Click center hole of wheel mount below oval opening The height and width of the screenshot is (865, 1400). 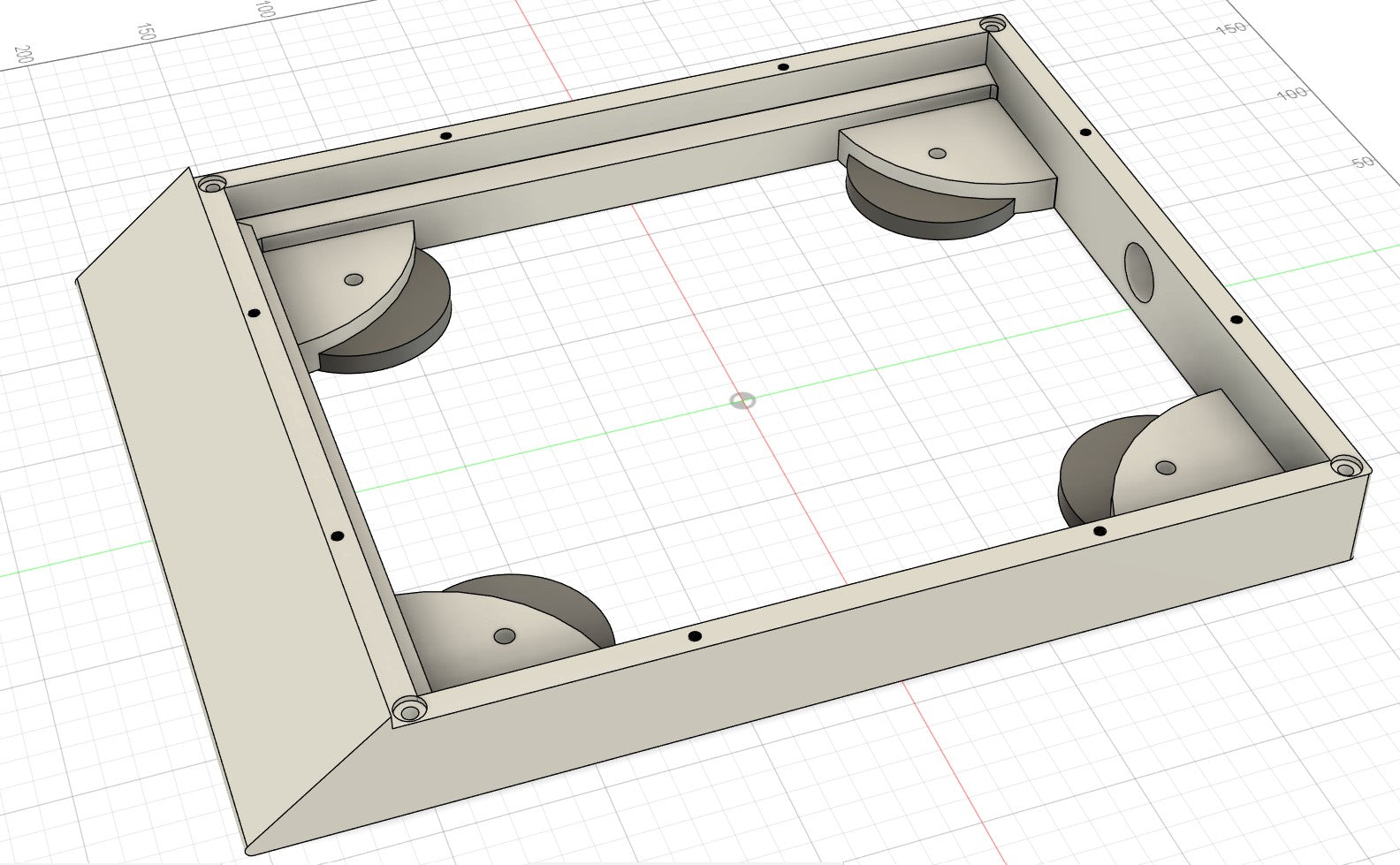pyautogui.click(x=1166, y=467)
